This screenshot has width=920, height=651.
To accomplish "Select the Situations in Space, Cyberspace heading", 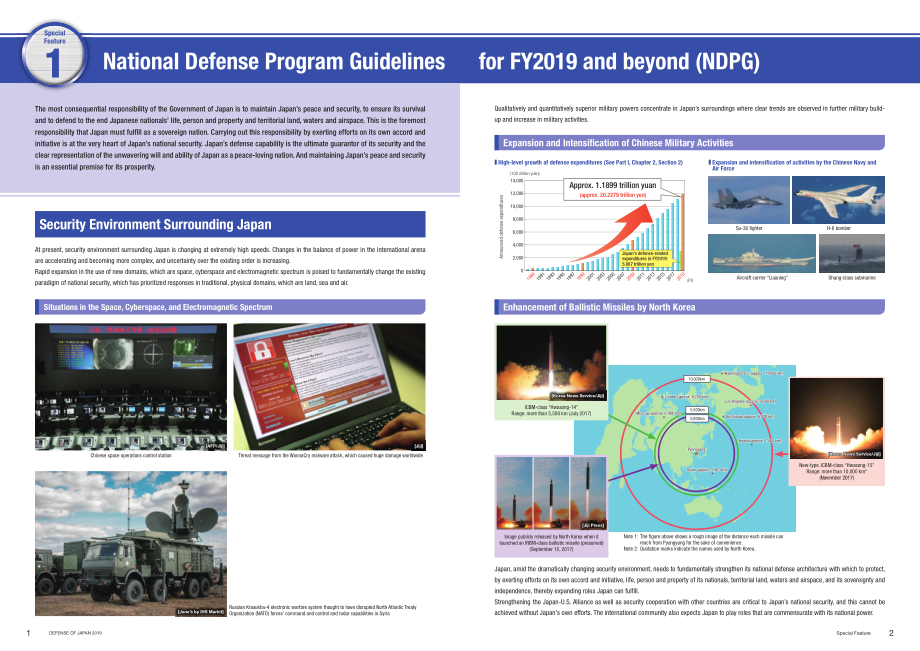I will tap(230, 307).
